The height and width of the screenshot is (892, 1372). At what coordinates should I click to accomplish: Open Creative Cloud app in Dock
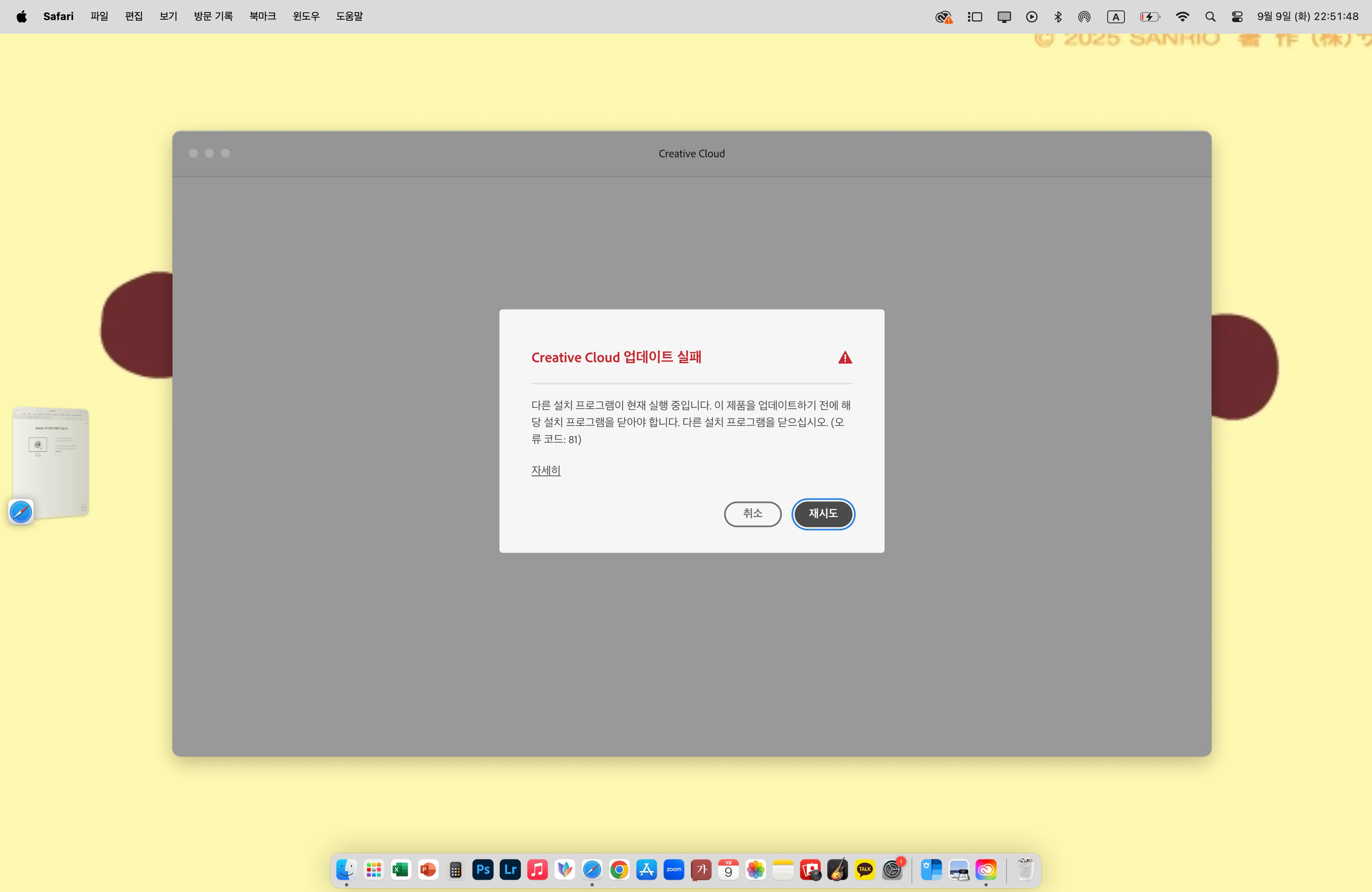(x=986, y=870)
